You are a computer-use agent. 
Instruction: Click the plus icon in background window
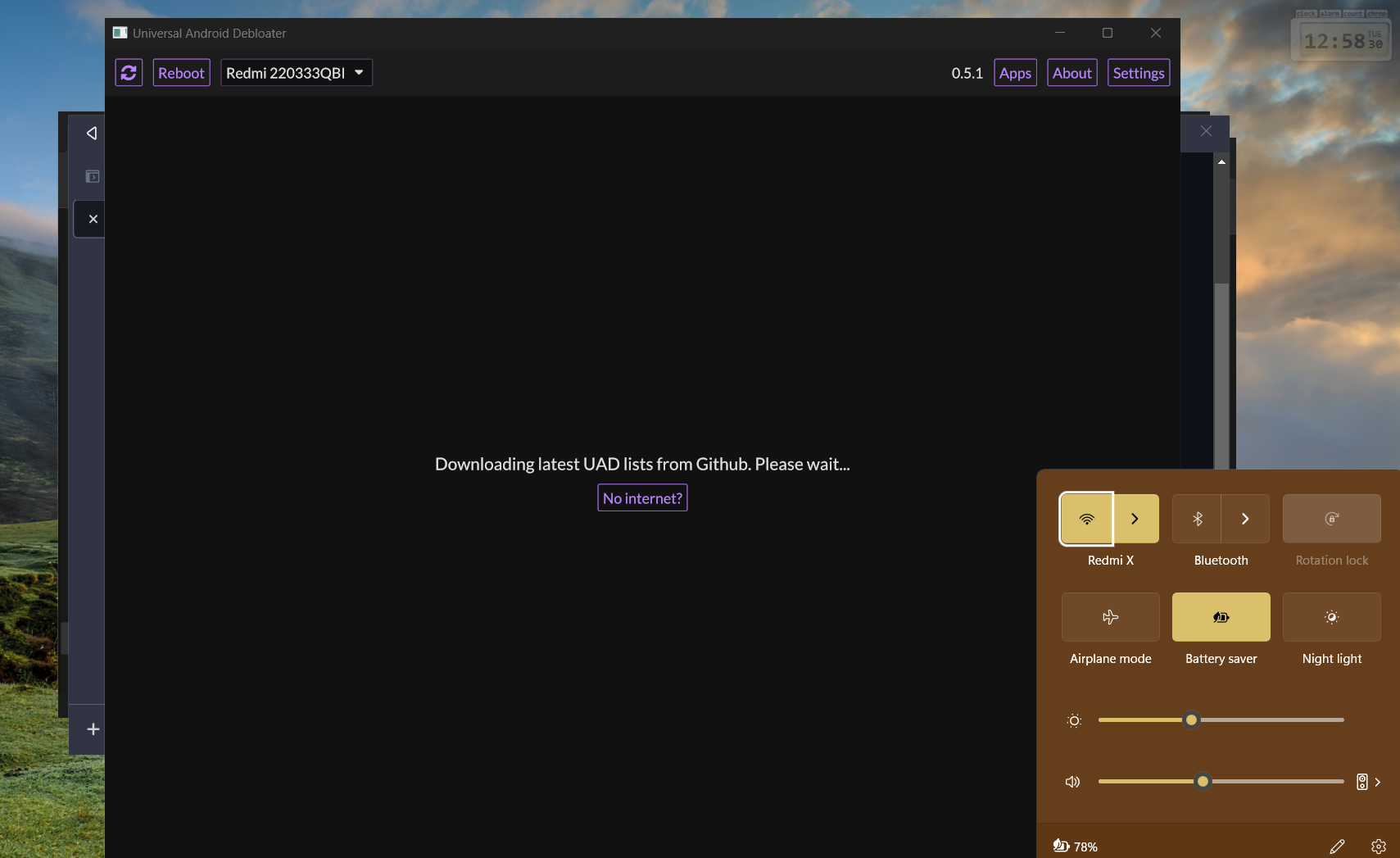tap(93, 729)
